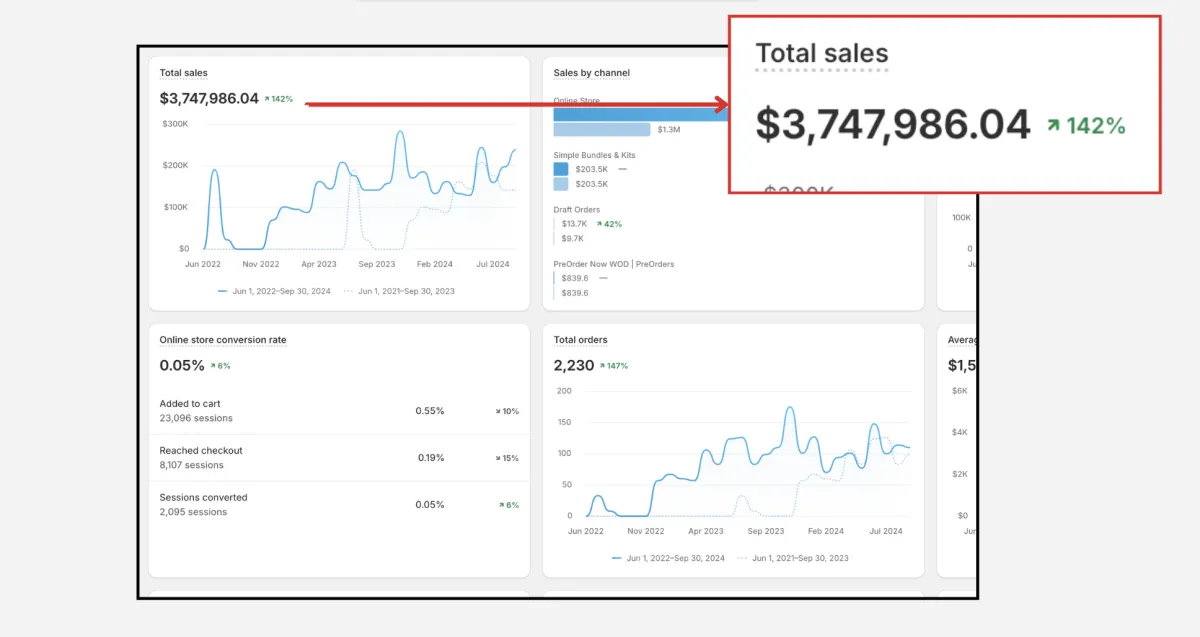
Task: Open Online store conversion rate report title
Action: 223,340
